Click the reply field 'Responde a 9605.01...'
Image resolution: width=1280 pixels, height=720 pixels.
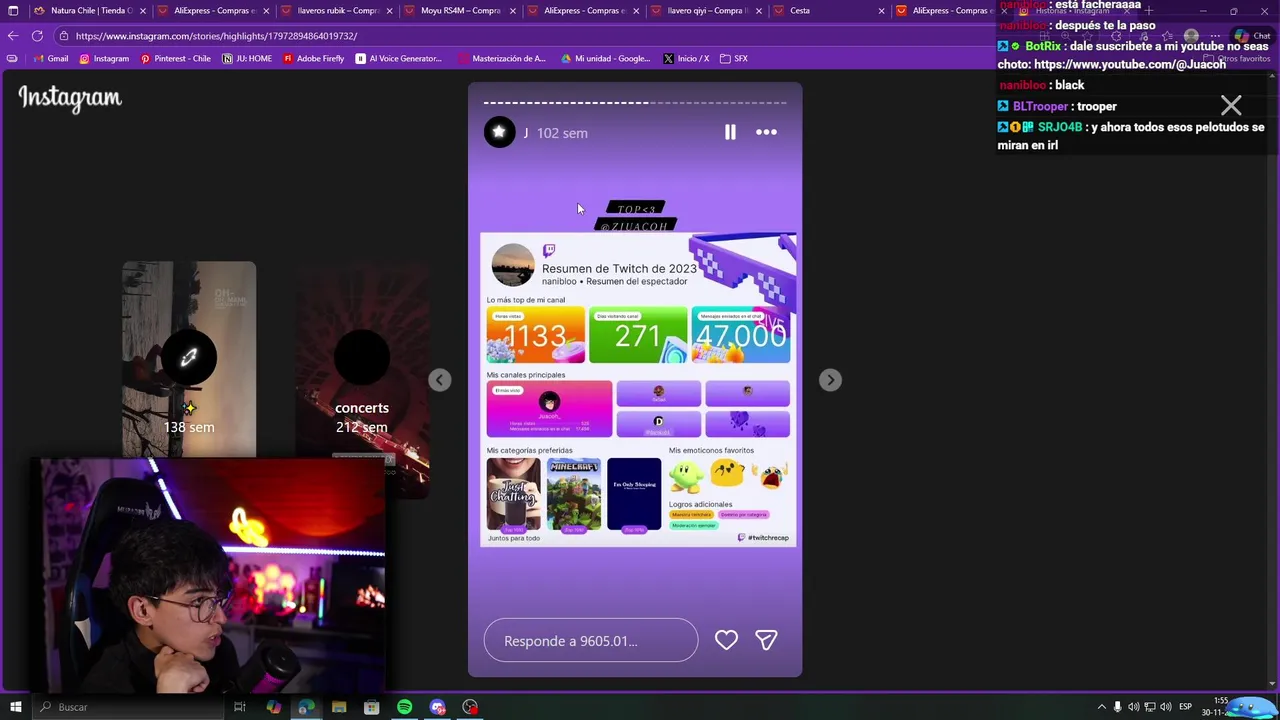[x=590, y=640]
